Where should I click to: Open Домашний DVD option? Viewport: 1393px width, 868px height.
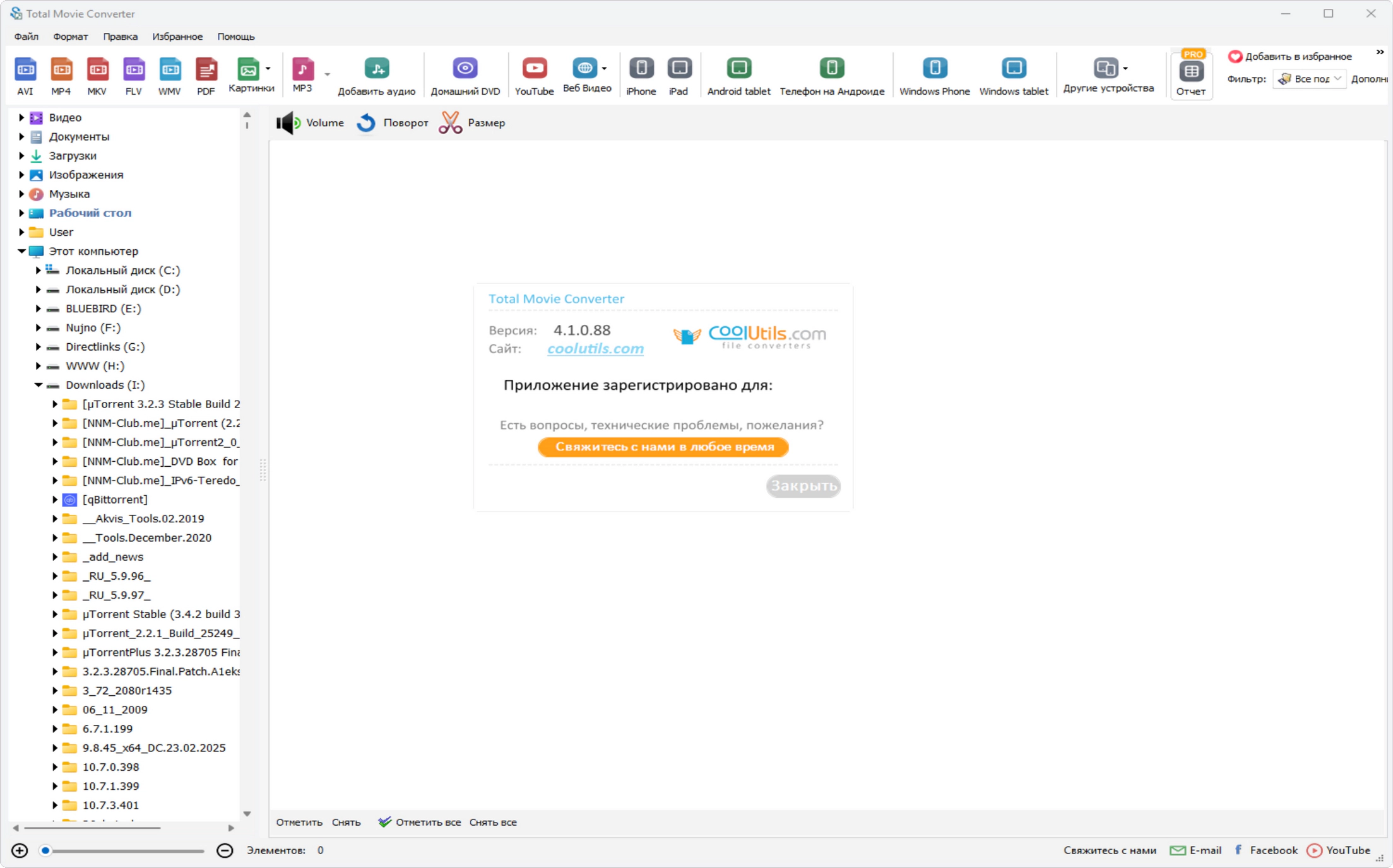point(465,76)
